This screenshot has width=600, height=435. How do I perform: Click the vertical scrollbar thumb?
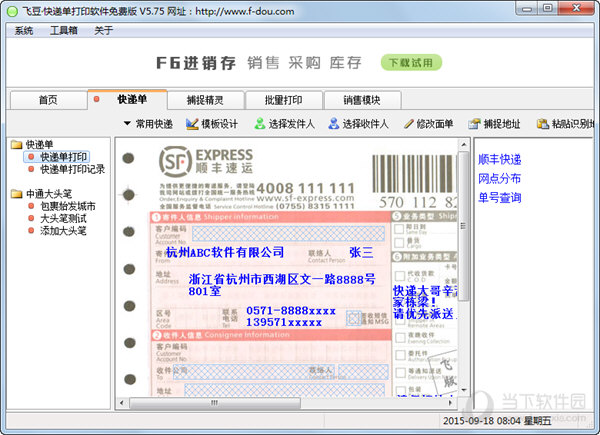click(464, 226)
